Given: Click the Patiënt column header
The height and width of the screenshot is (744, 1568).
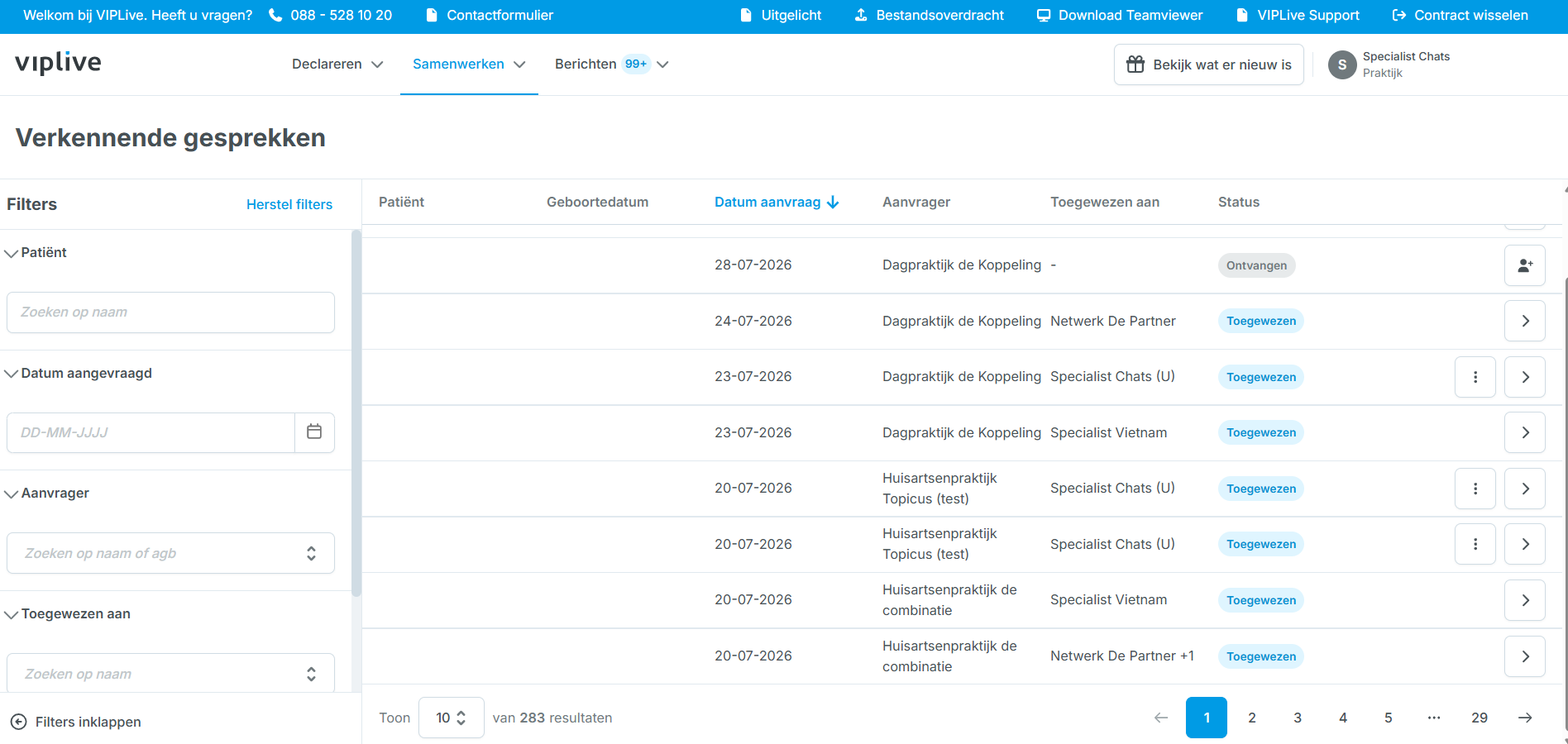Looking at the screenshot, I should point(401,202).
